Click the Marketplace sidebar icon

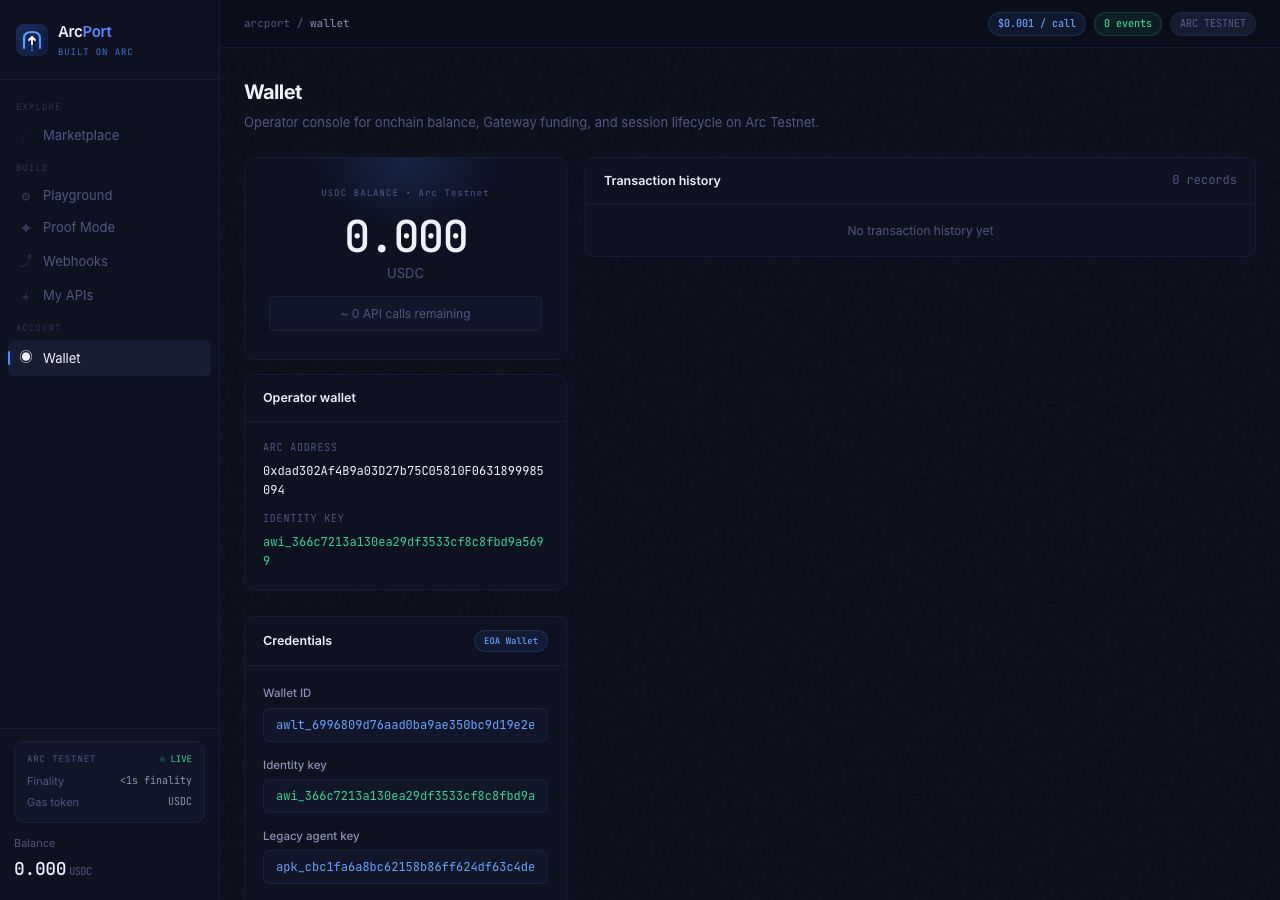pyautogui.click(x=26, y=135)
